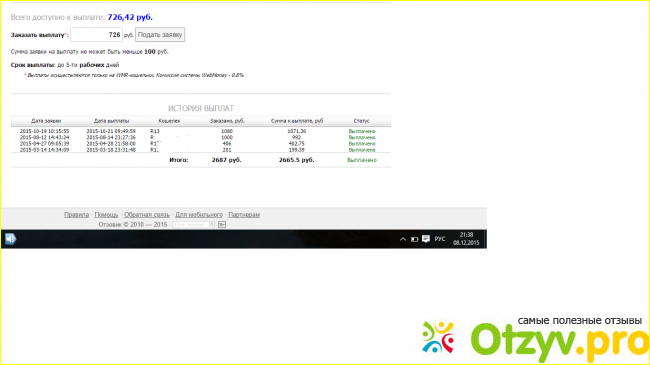
Task: Click the battery icon in system tray
Action: [414, 239]
